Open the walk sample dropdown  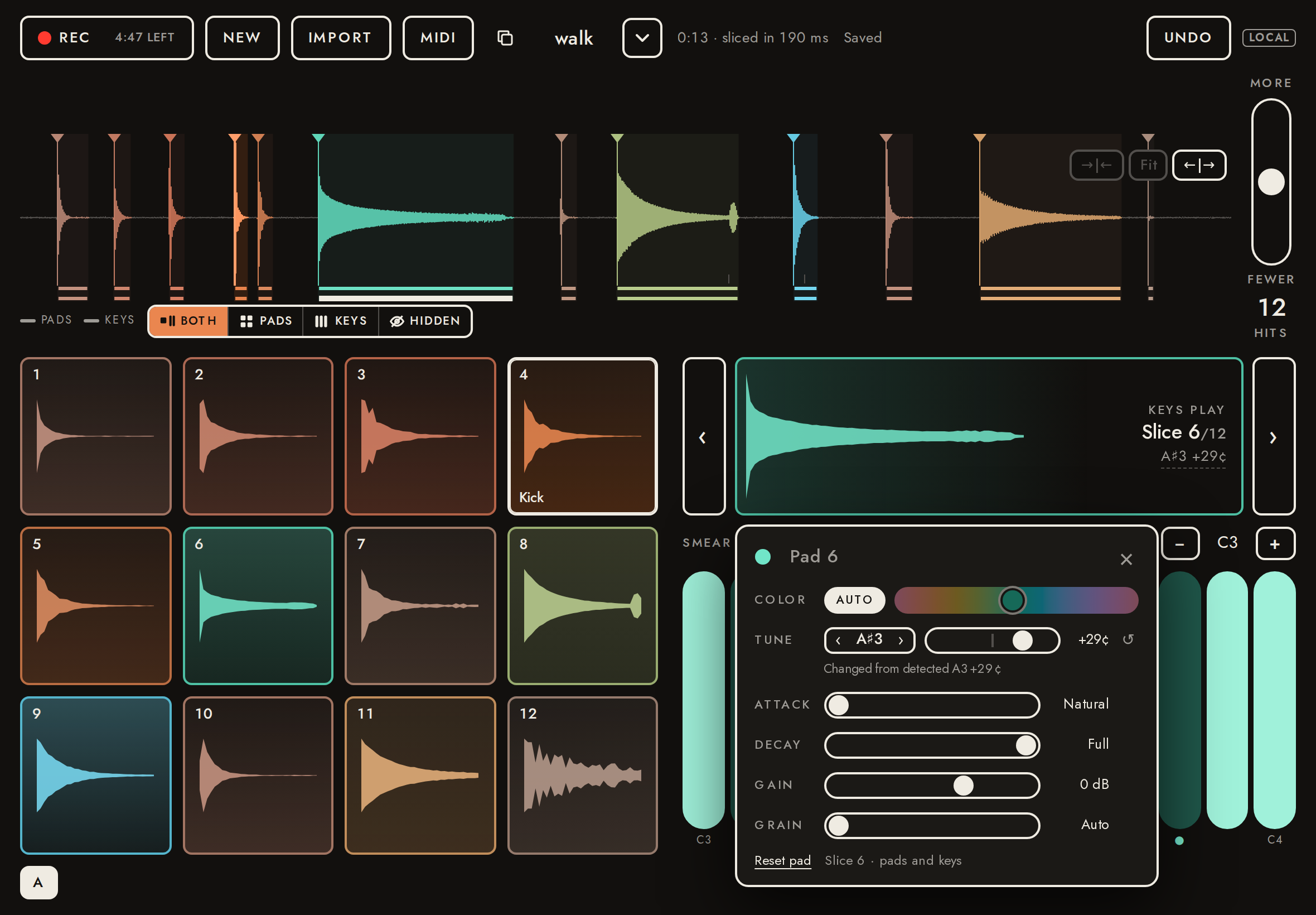(x=642, y=38)
